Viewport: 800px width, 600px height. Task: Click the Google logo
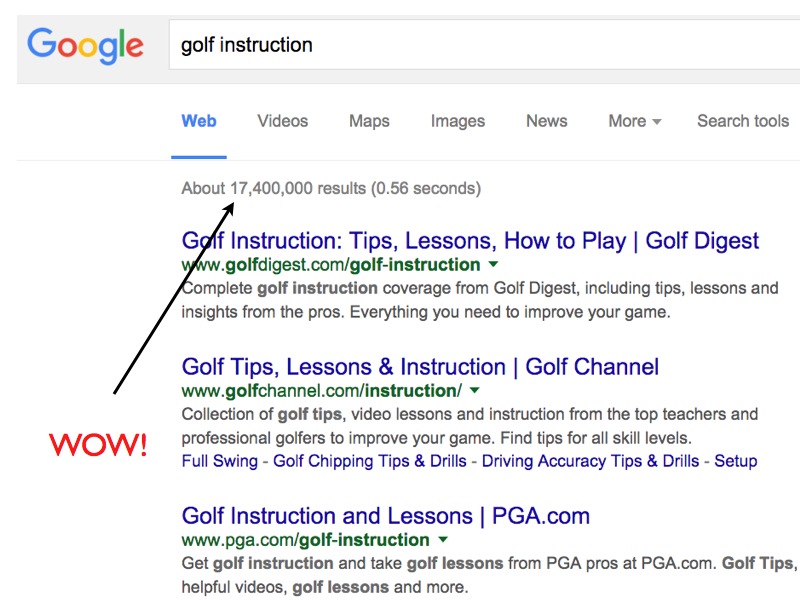pyautogui.click(x=85, y=45)
